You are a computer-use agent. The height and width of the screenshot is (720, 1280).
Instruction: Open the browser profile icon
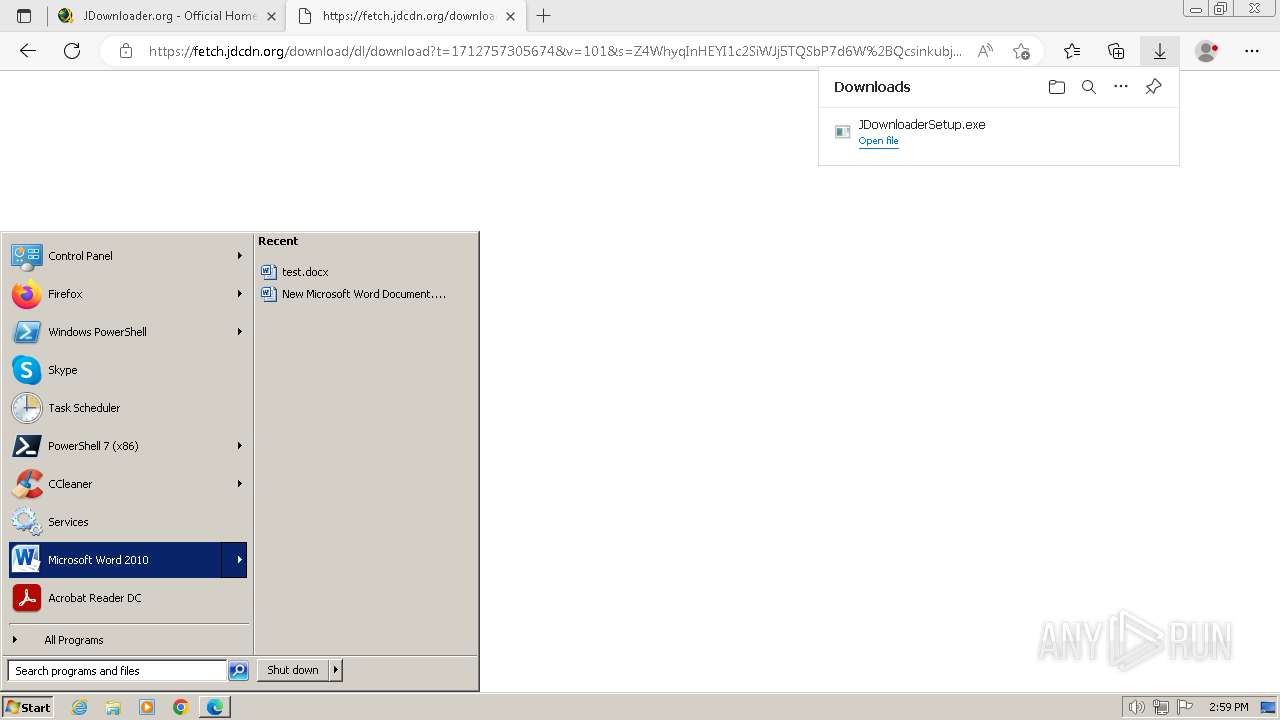[x=1207, y=51]
